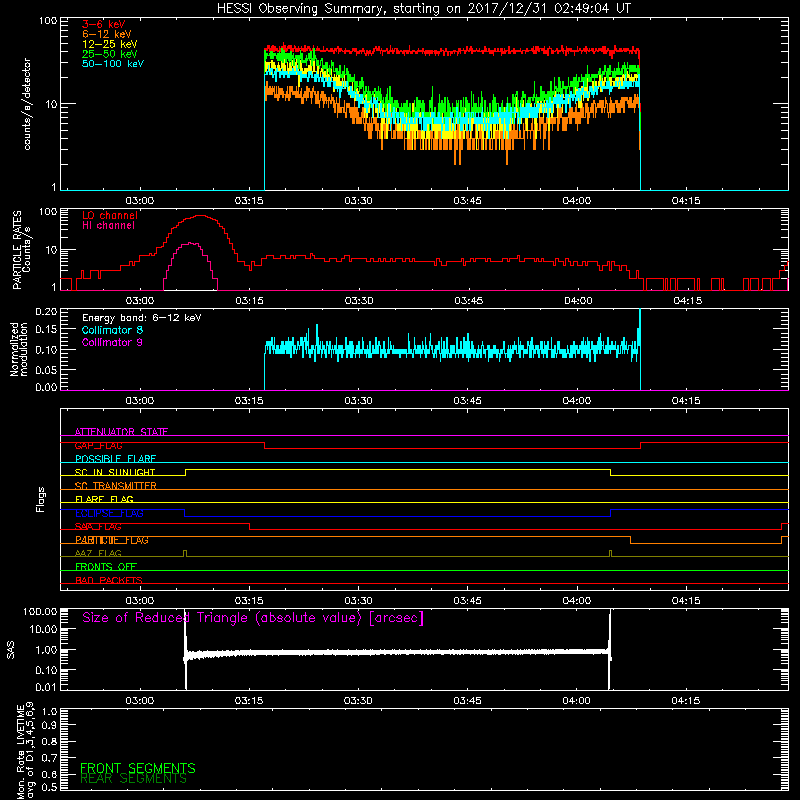Click the 'Energy band: 6-12 keV' caption
Image resolution: width=800 pixels, height=800 pixels.
[142, 318]
